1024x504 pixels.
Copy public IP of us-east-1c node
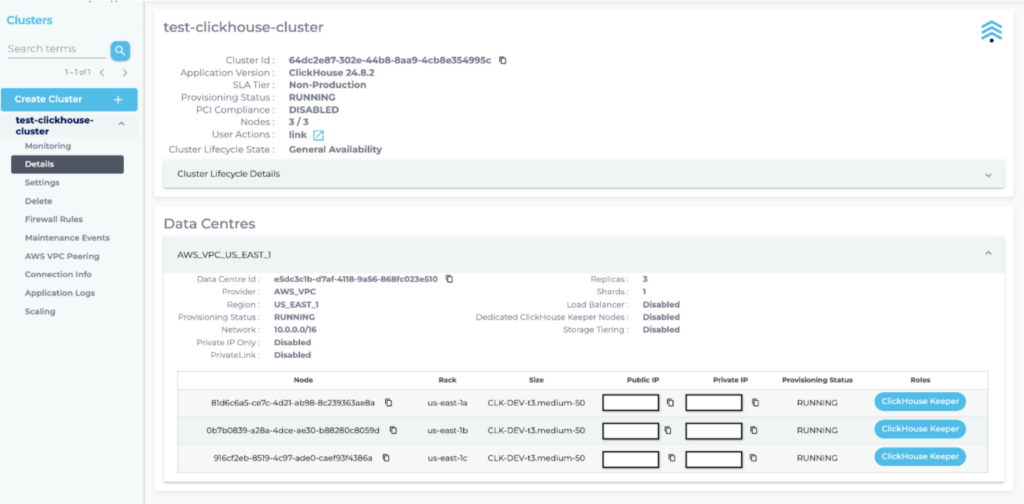click(671, 458)
